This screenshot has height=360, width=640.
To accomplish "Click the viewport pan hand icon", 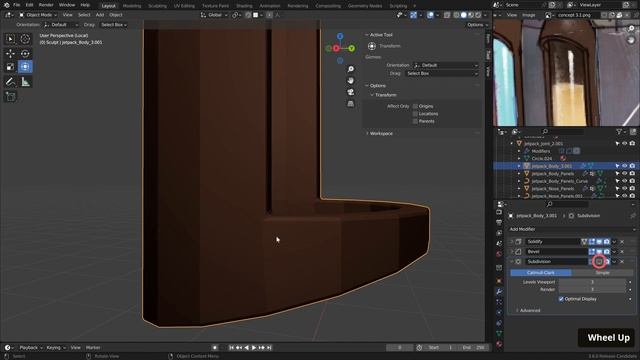I will click(x=351, y=80).
